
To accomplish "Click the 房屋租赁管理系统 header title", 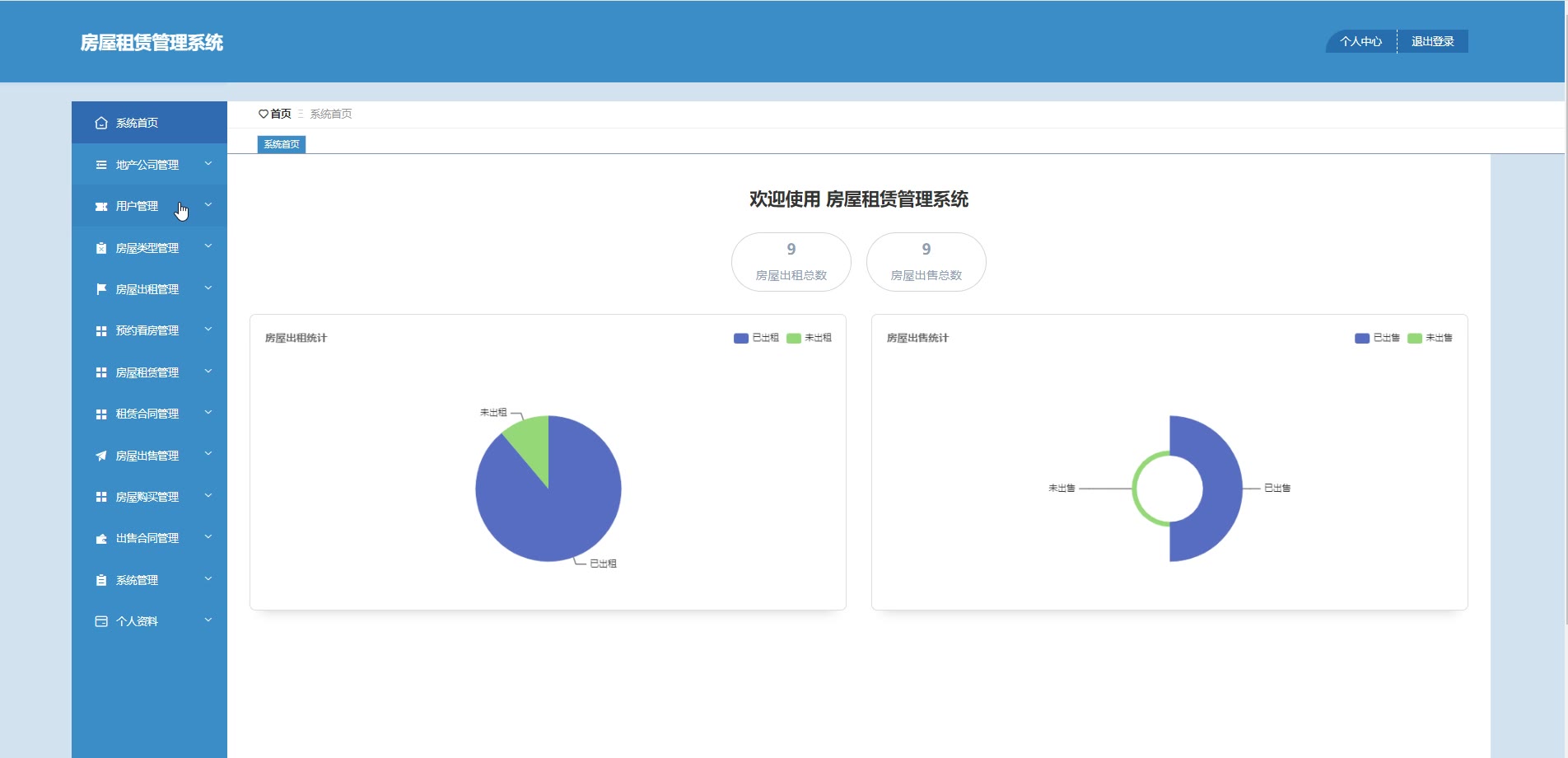I will pos(152,43).
